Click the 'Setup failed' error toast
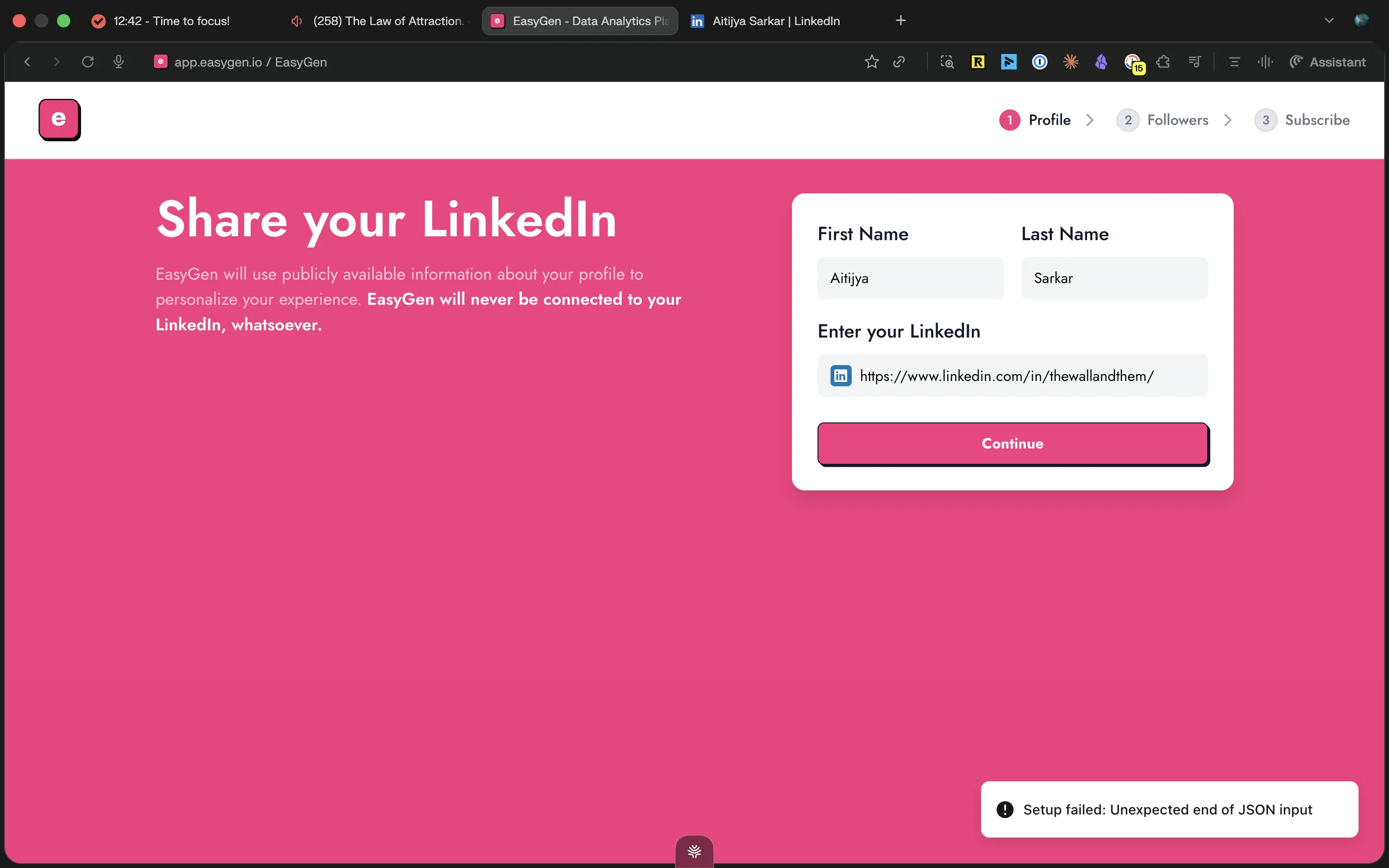This screenshot has height=868, width=1389. click(1169, 810)
